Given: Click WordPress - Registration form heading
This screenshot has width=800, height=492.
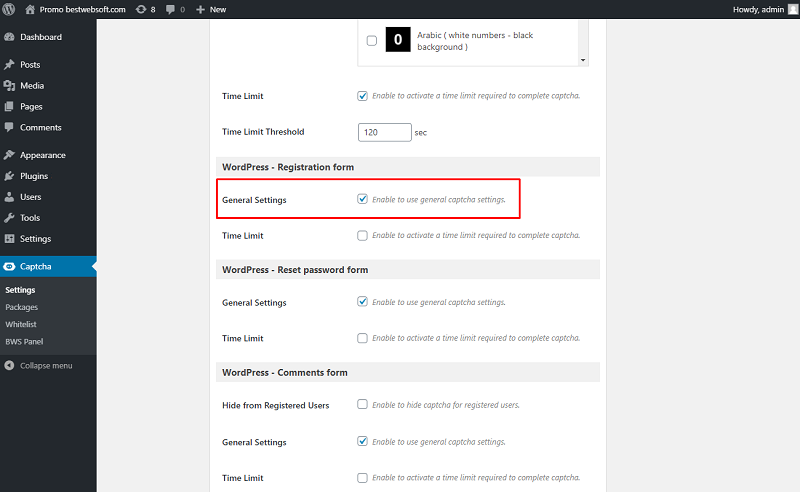Looking at the screenshot, I should click(x=288, y=167).
